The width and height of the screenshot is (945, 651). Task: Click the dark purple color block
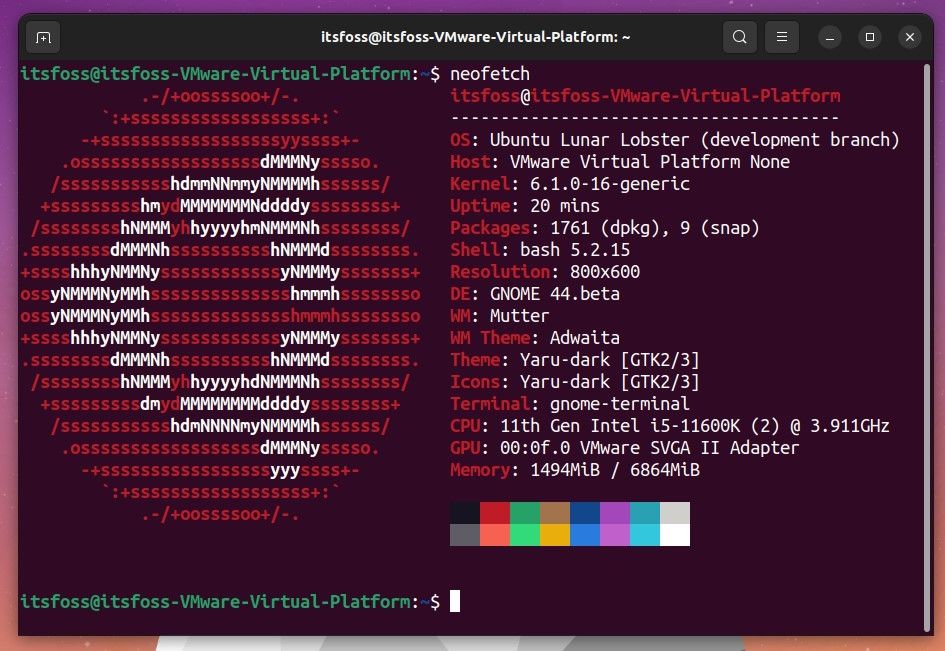(615, 513)
